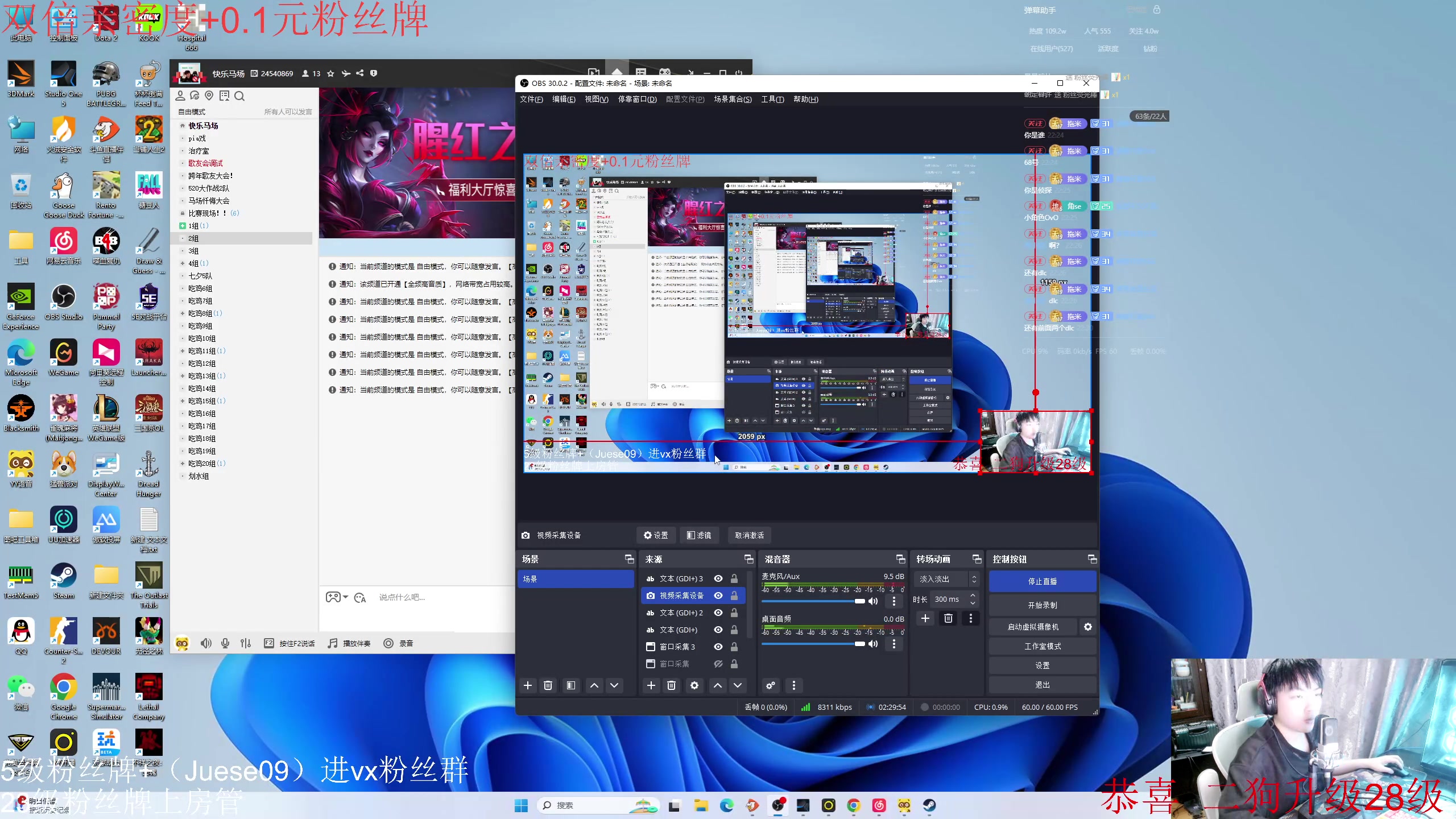
Task: Open the 工具(T) menu
Action: click(x=772, y=99)
